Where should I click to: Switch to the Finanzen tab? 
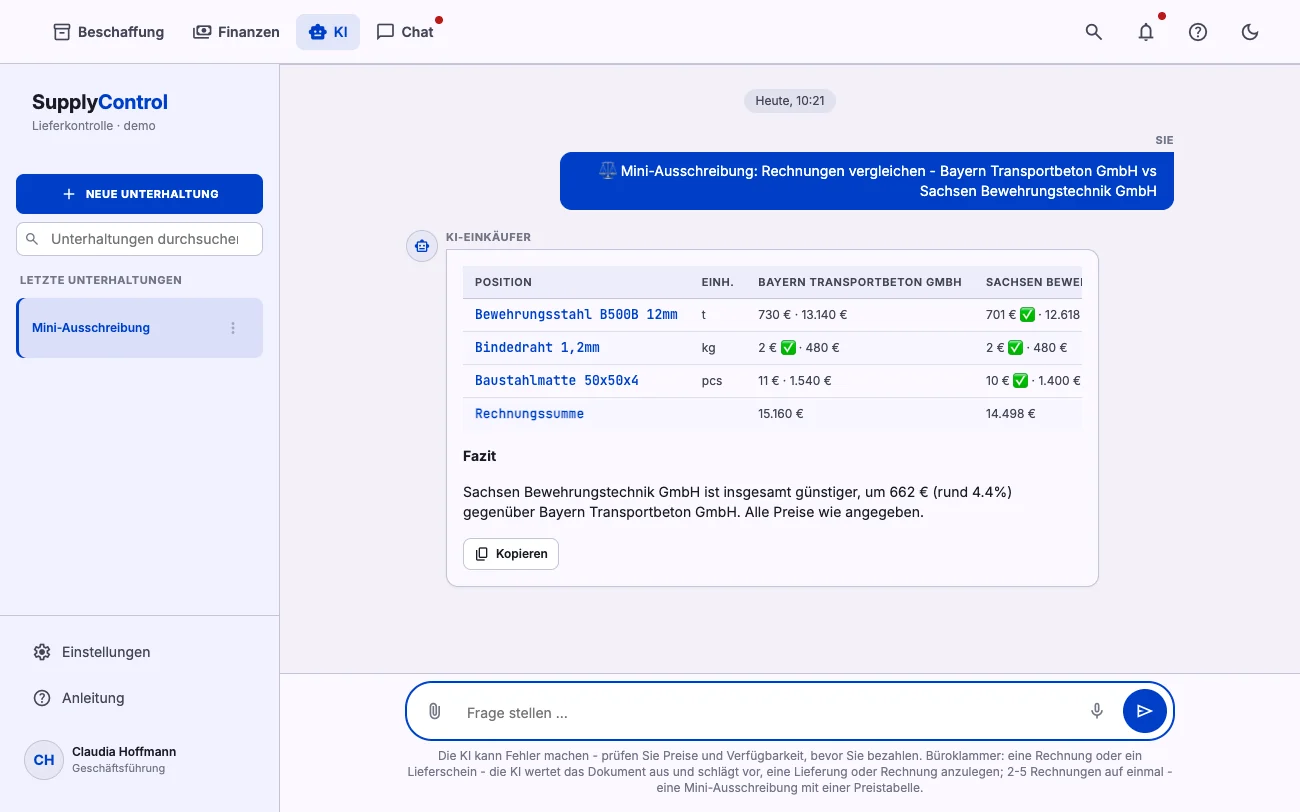pos(236,32)
